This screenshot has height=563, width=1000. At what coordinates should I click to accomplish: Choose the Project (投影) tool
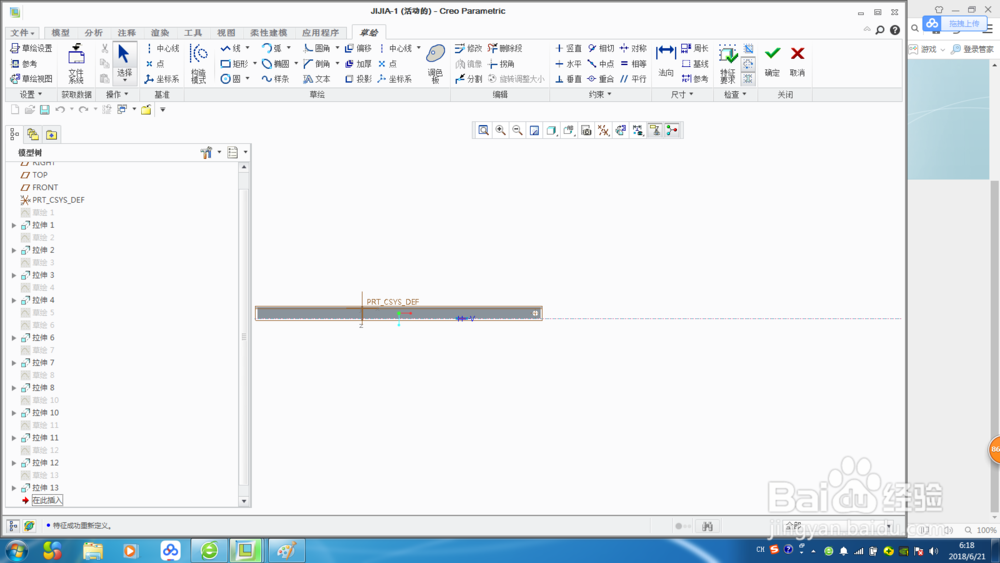pyautogui.click(x=358, y=79)
